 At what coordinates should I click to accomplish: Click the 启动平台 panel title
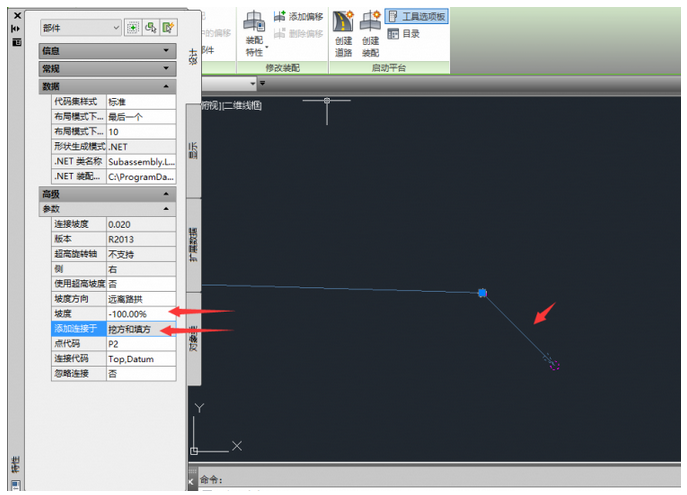click(389, 68)
